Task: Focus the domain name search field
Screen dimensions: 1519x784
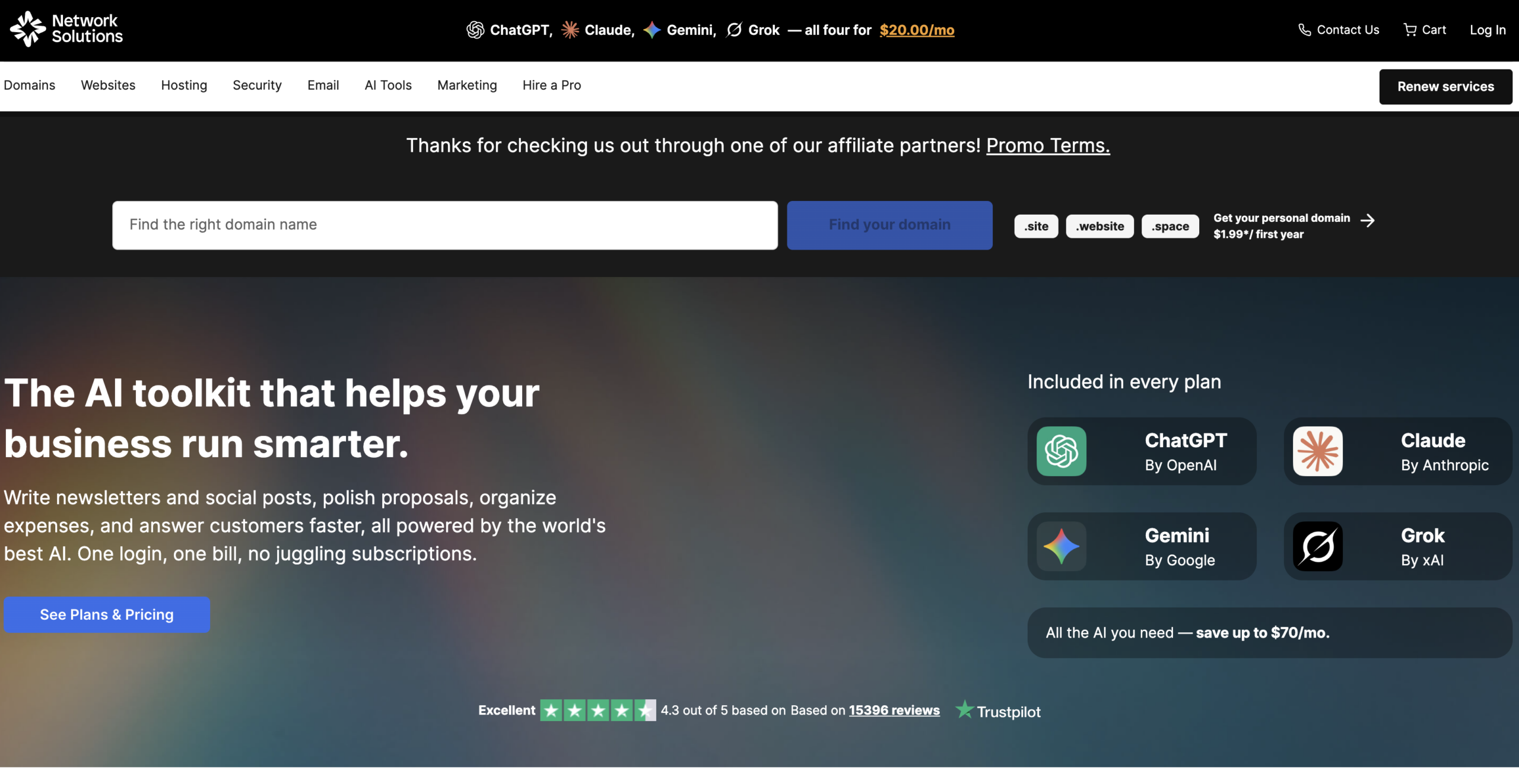Action: point(445,225)
